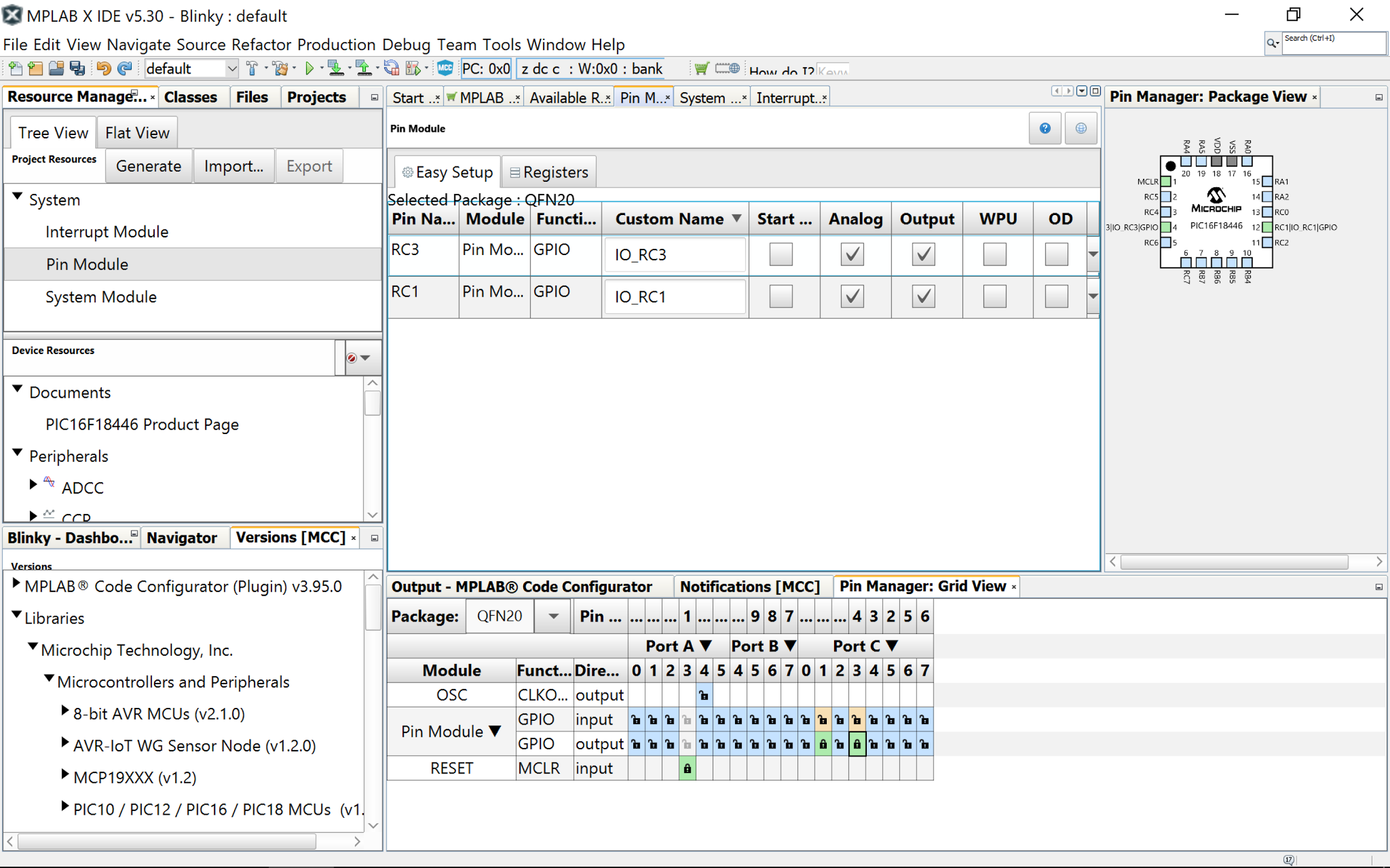Click the New Project toolbar icon
The image size is (1390, 868).
[35, 69]
